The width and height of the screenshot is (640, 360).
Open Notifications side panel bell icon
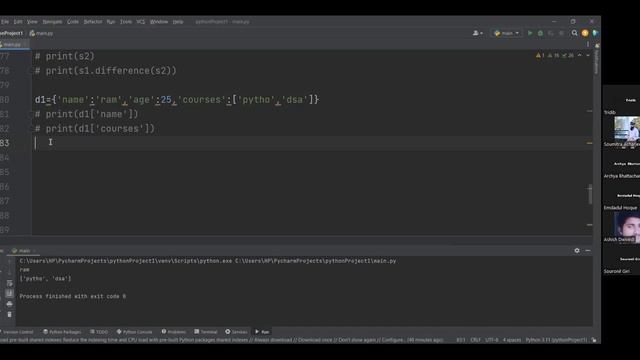point(597,46)
